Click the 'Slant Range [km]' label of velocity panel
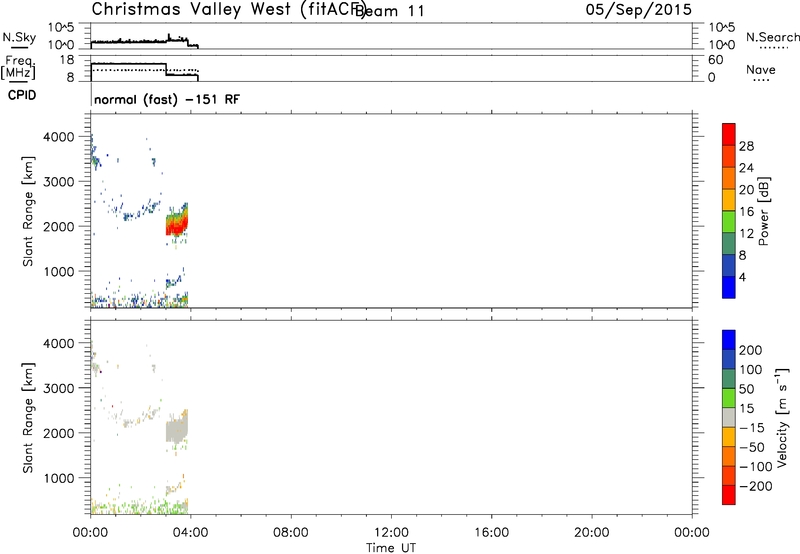 pos(28,418)
